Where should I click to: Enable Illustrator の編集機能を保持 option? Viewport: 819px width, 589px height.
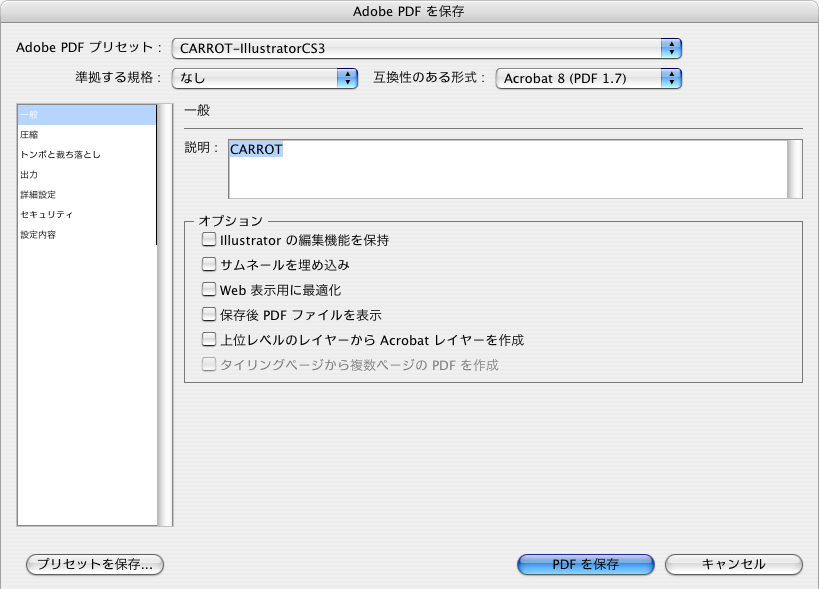point(208,239)
